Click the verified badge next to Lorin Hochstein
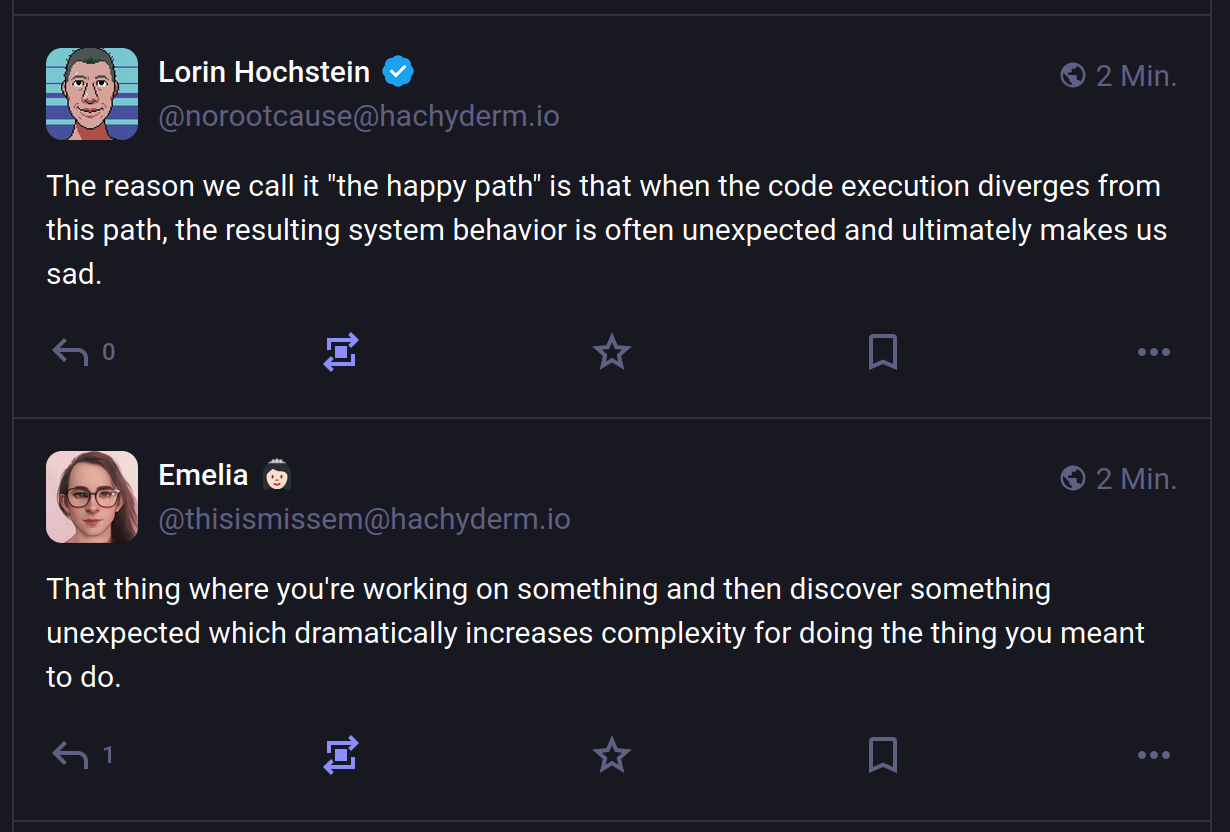1230x832 pixels. coord(398,72)
